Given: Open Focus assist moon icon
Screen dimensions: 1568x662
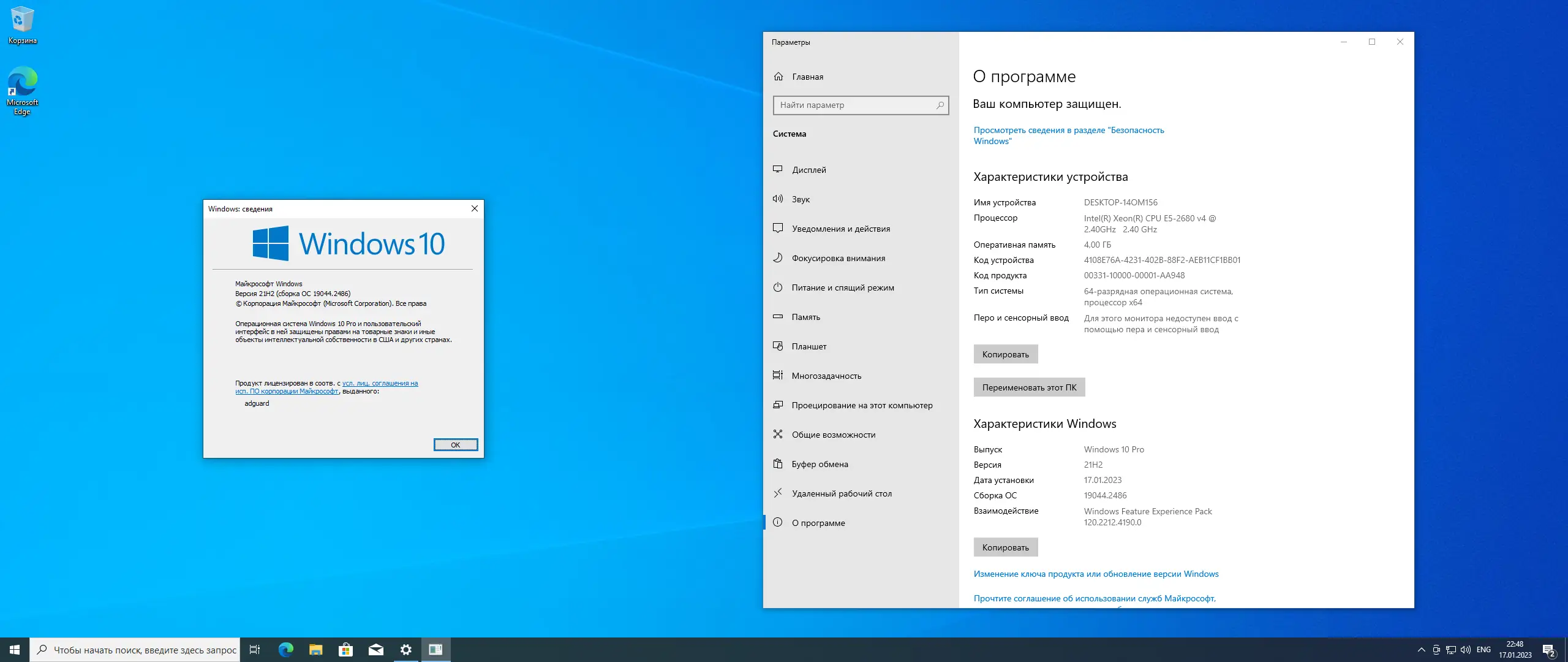Looking at the screenshot, I should [x=778, y=258].
